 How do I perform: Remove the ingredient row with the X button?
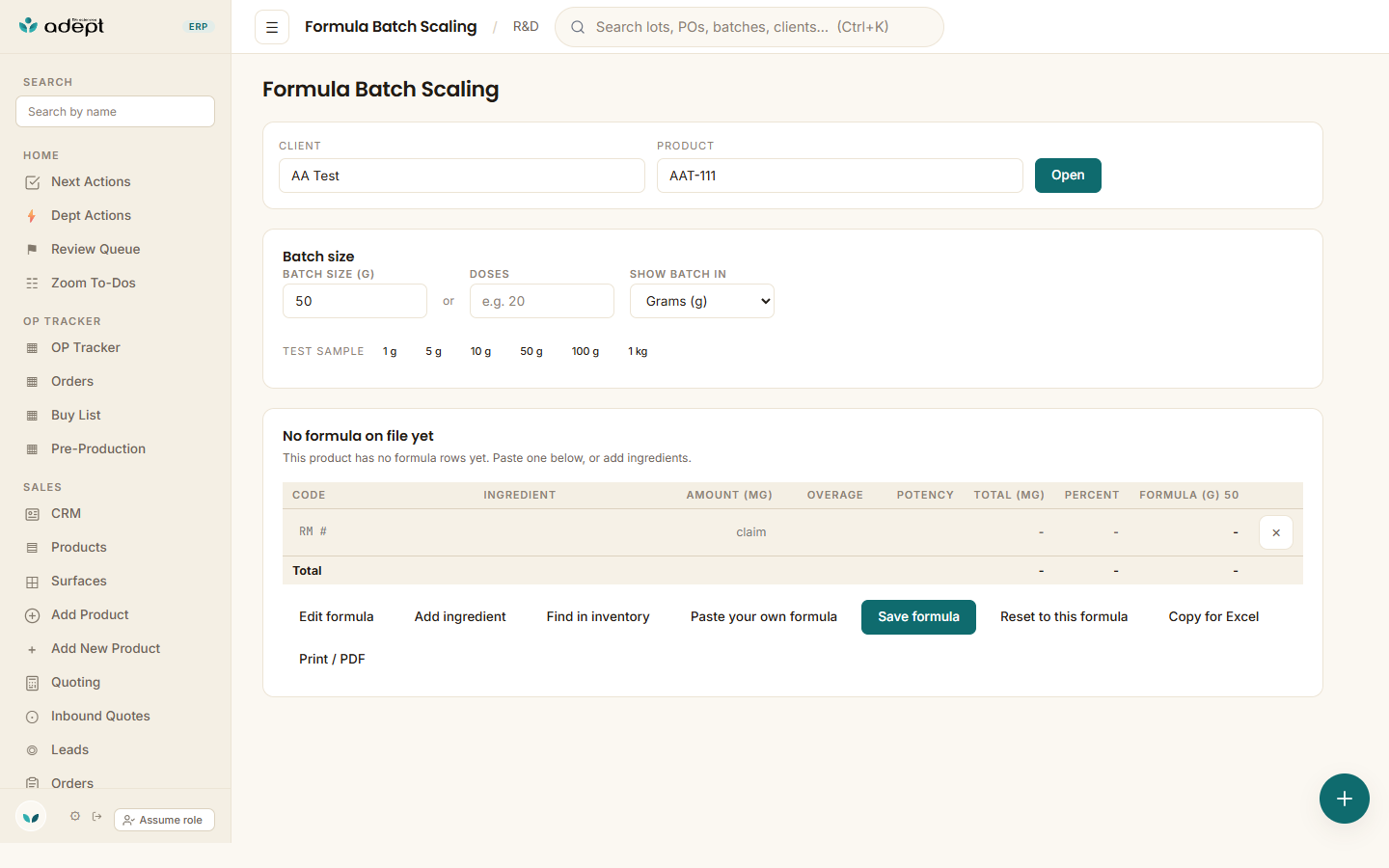1276,532
